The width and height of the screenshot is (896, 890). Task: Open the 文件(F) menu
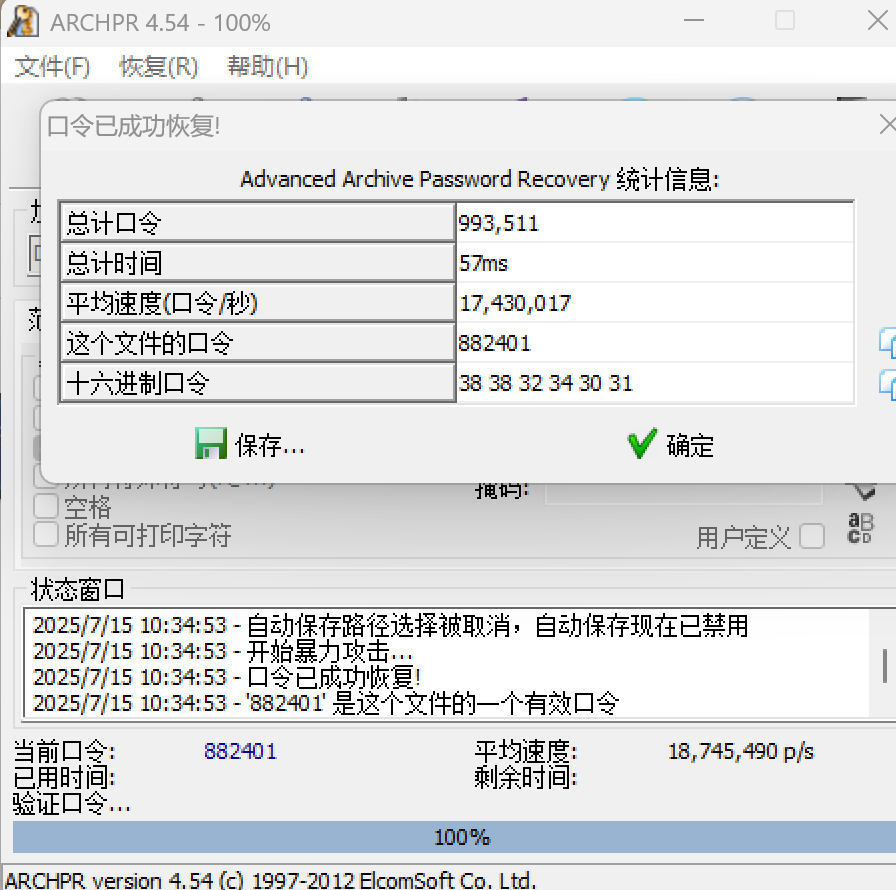(x=52, y=66)
